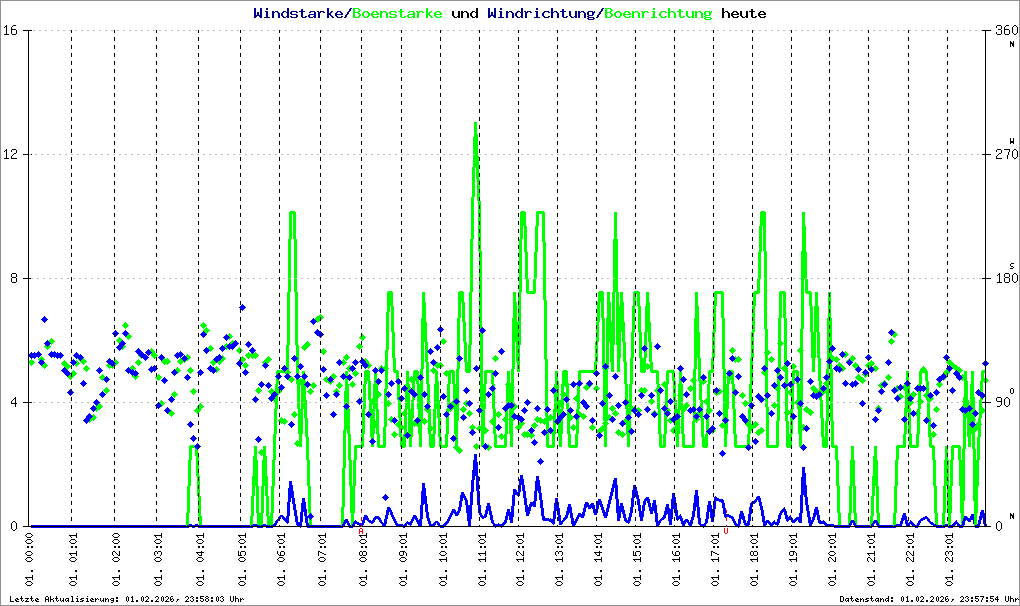Click left axis value 12
The height and width of the screenshot is (606, 1020).
click(10, 154)
